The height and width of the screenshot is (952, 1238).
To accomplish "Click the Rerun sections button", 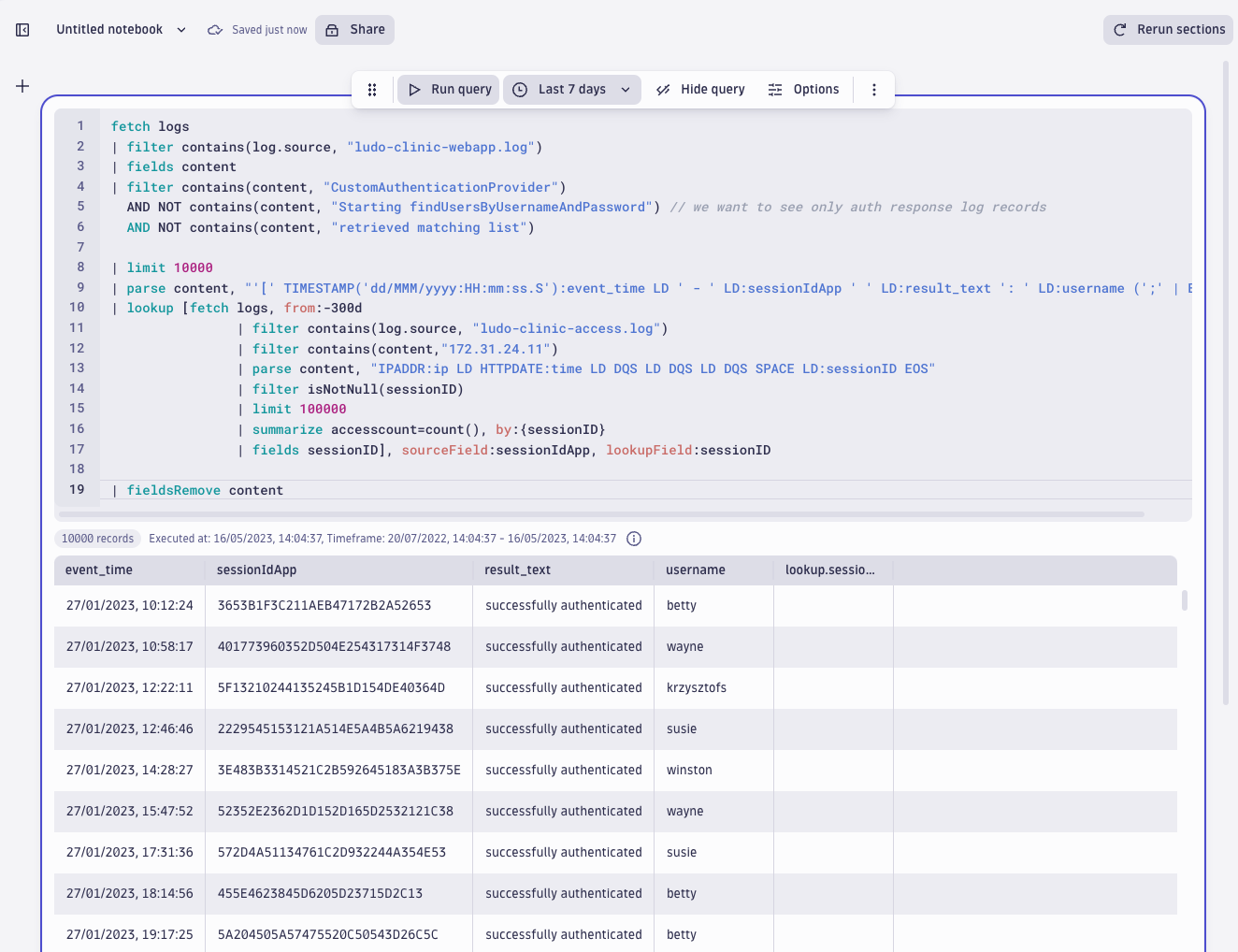I will point(1167,29).
